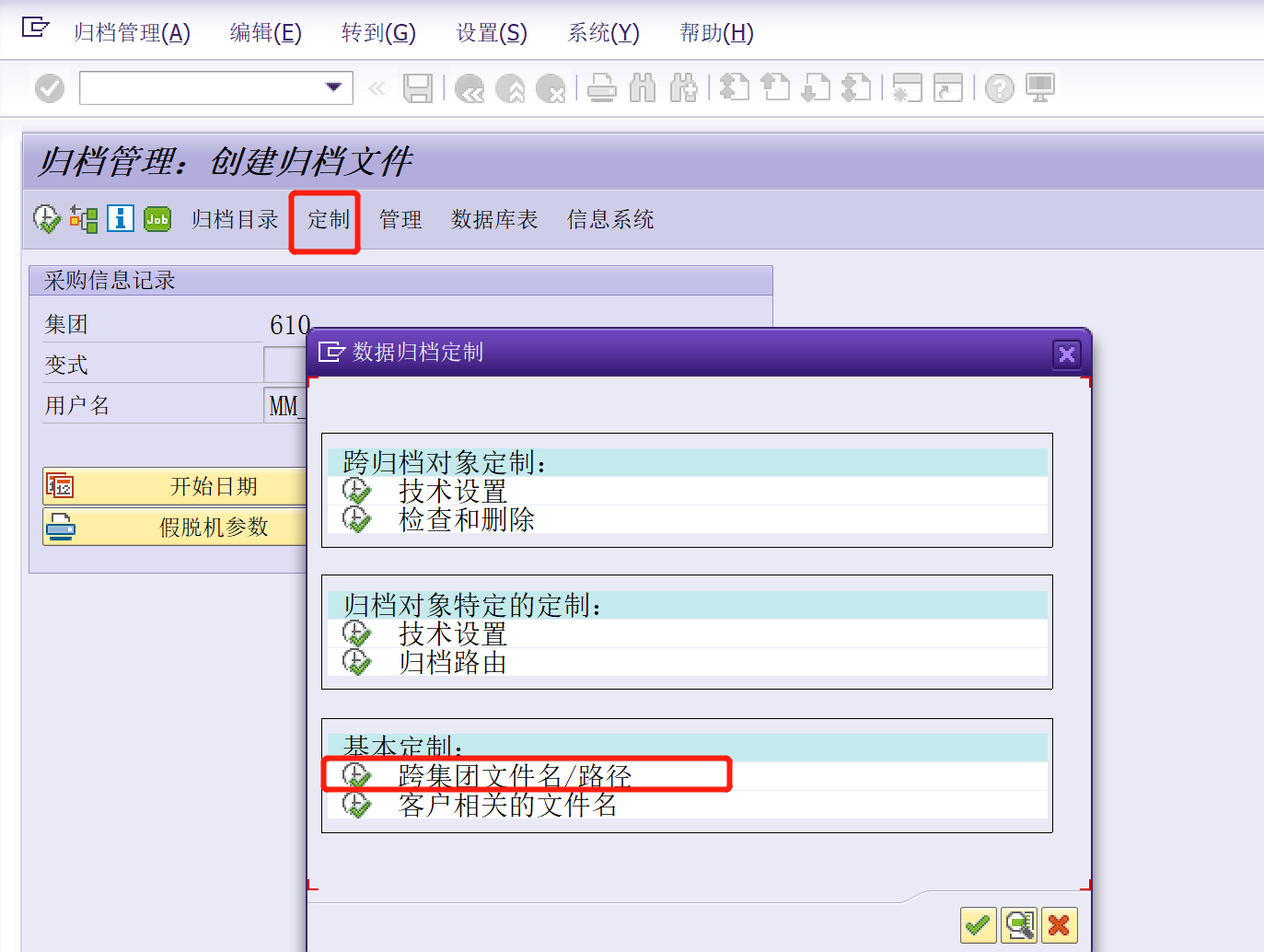The height and width of the screenshot is (952, 1264).
Task: Click the Last Page icon
Action: tap(856, 88)
